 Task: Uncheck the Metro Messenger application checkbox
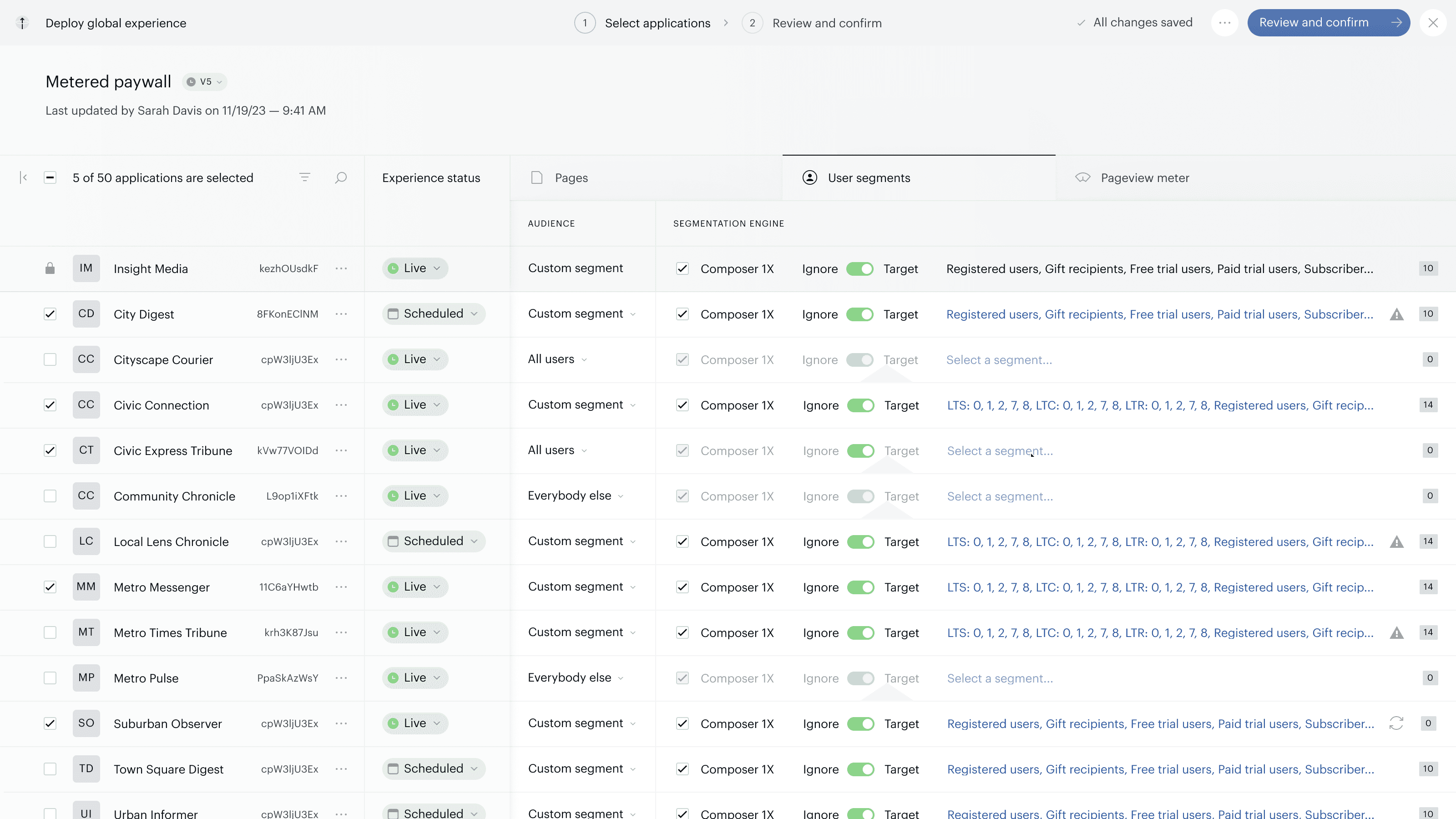51,587
